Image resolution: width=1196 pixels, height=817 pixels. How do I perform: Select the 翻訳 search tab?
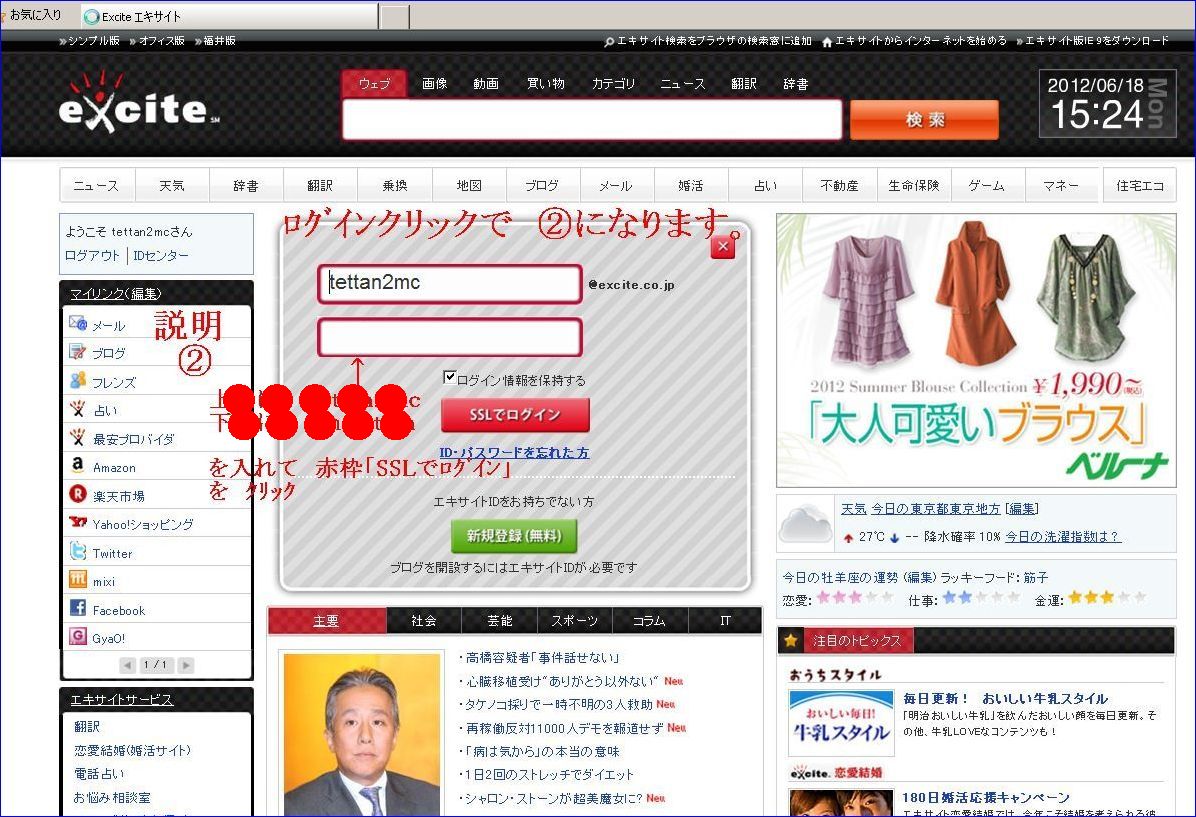coord(744,84)
